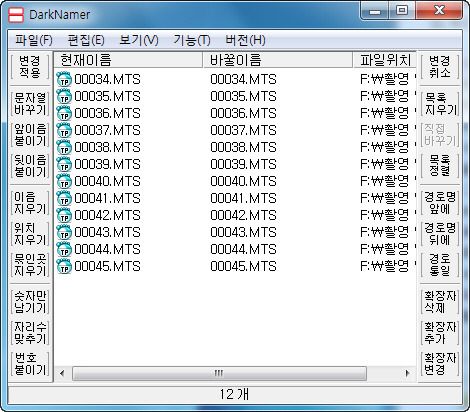Click file location cell of 00040.MTS row

(x=388, y=181)
